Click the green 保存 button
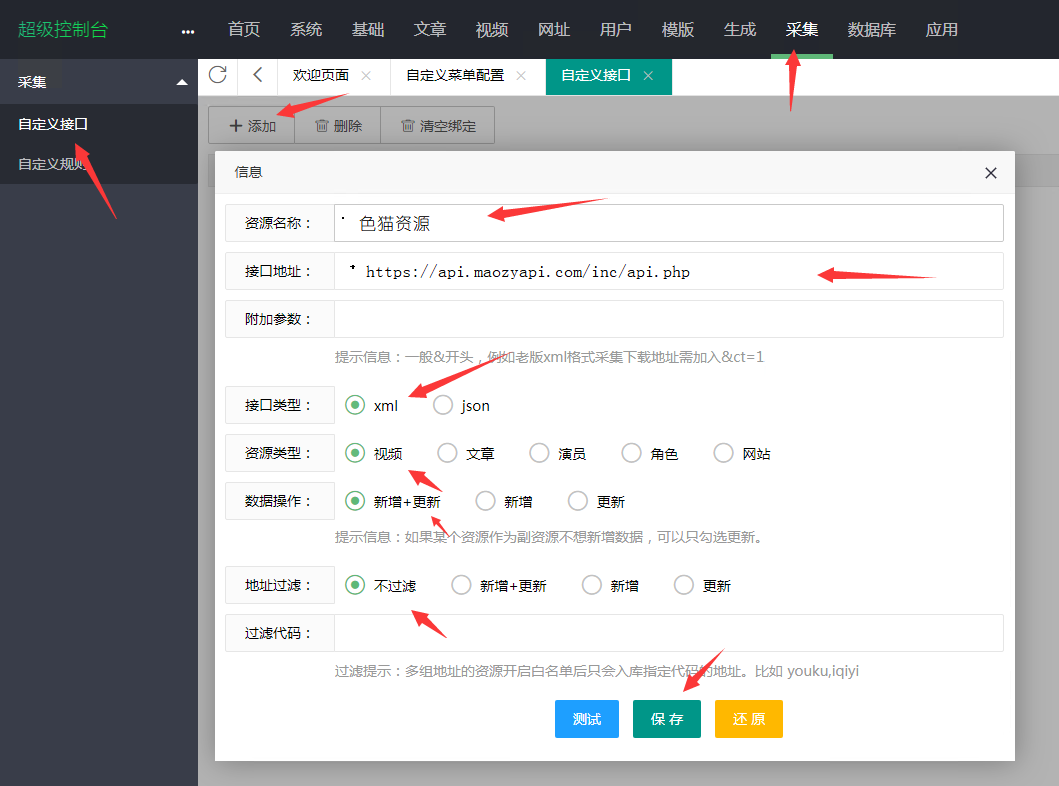The width and height of the screenshot is (1059, 786). (x=666, y=719)
